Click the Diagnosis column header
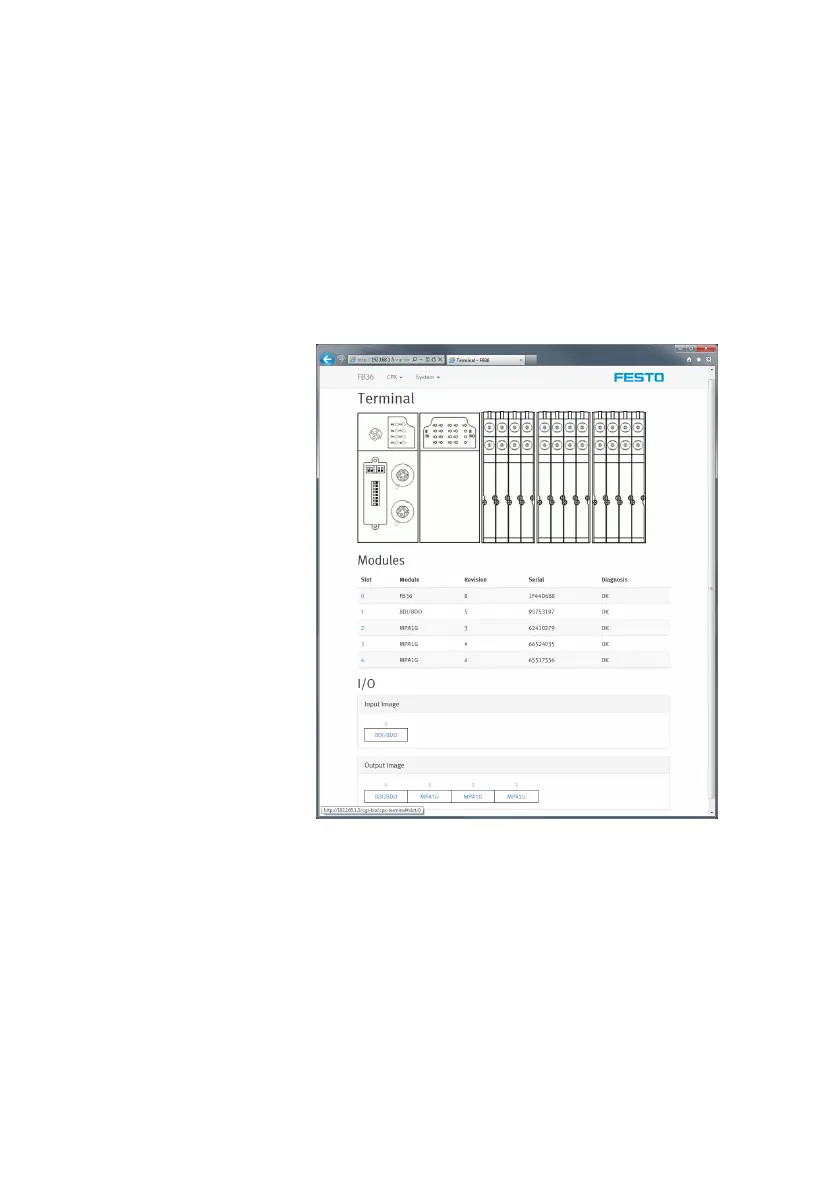Screen dimensions: 839x1190 point(614,580)
